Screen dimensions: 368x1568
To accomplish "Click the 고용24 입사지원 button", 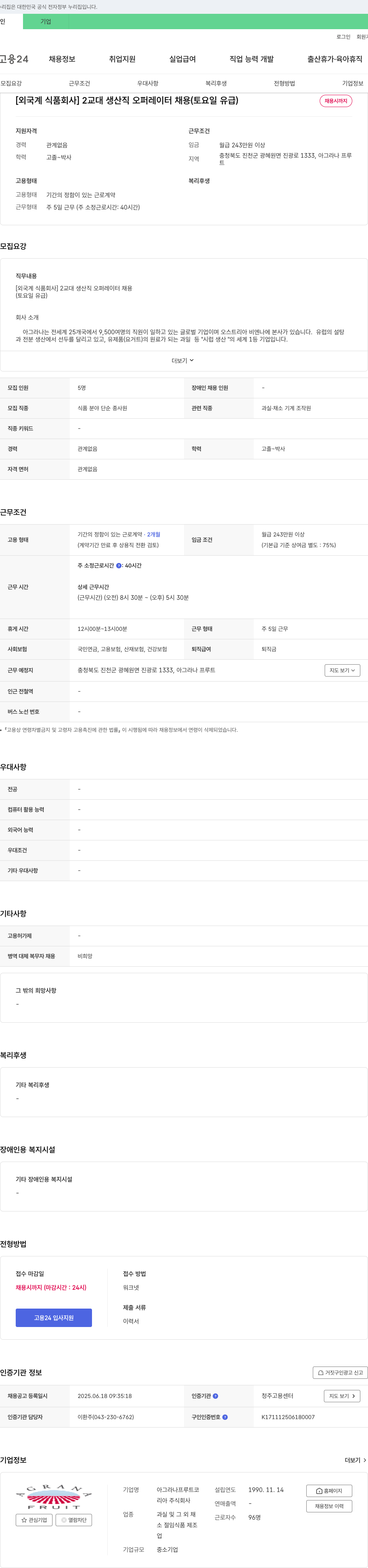I will point(54,1318).
